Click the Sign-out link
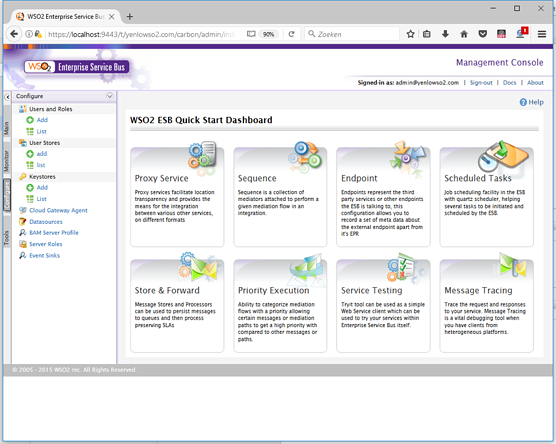Screen dimensions: 556x444 coord(481,82)
